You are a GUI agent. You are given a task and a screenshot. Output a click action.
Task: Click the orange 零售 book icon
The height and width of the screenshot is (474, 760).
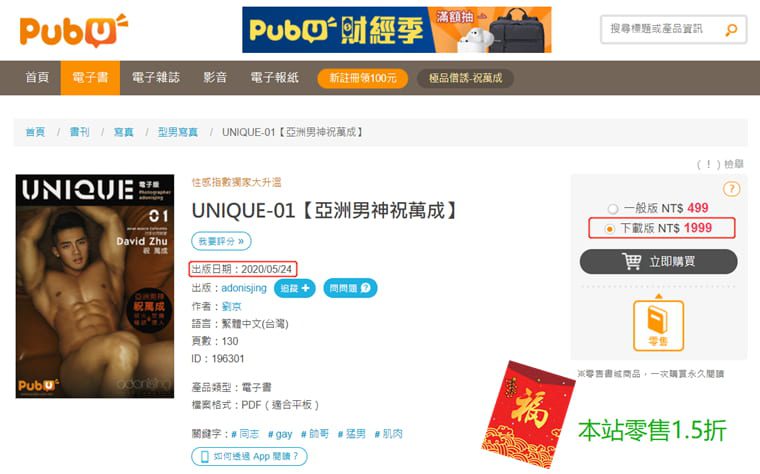(658, 325)
